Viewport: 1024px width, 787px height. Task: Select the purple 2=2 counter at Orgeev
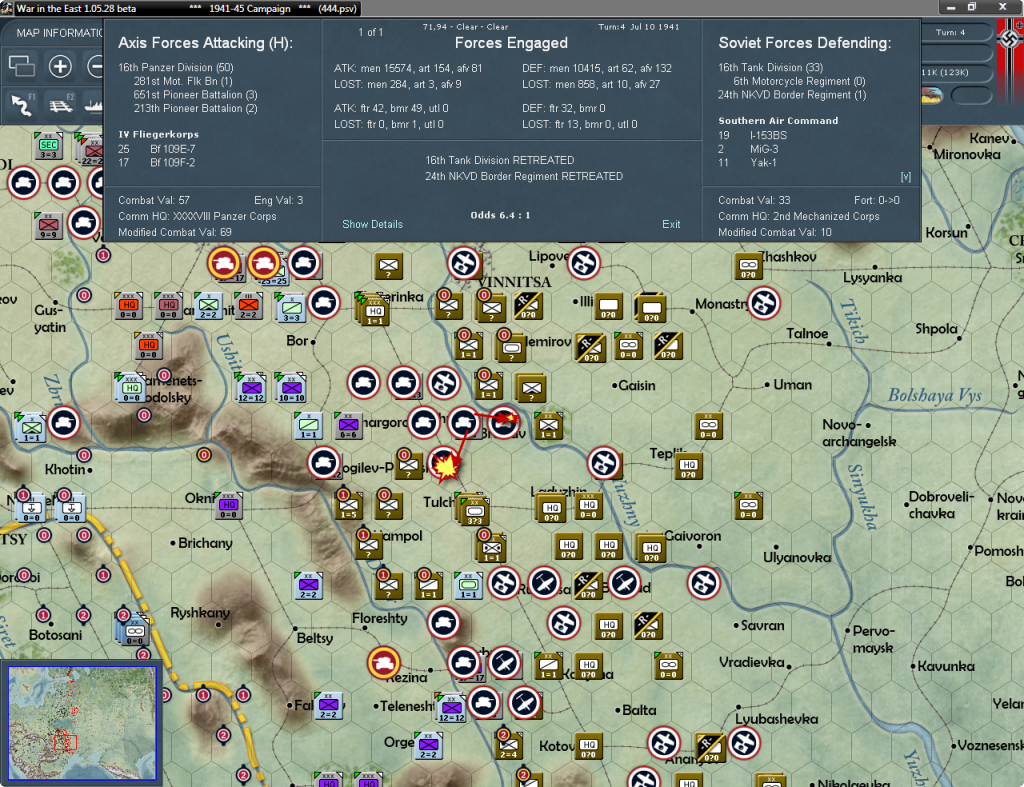(x=428, y=746)
